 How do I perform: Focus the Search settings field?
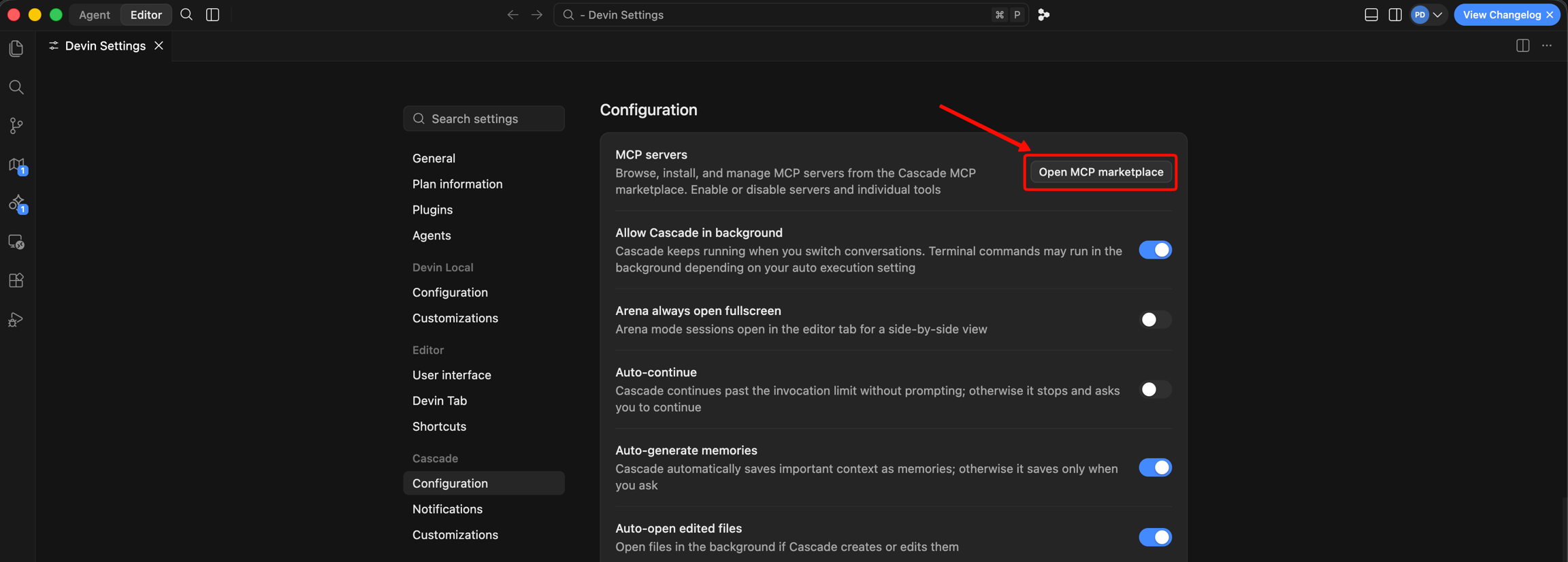[x=484, y=119]
